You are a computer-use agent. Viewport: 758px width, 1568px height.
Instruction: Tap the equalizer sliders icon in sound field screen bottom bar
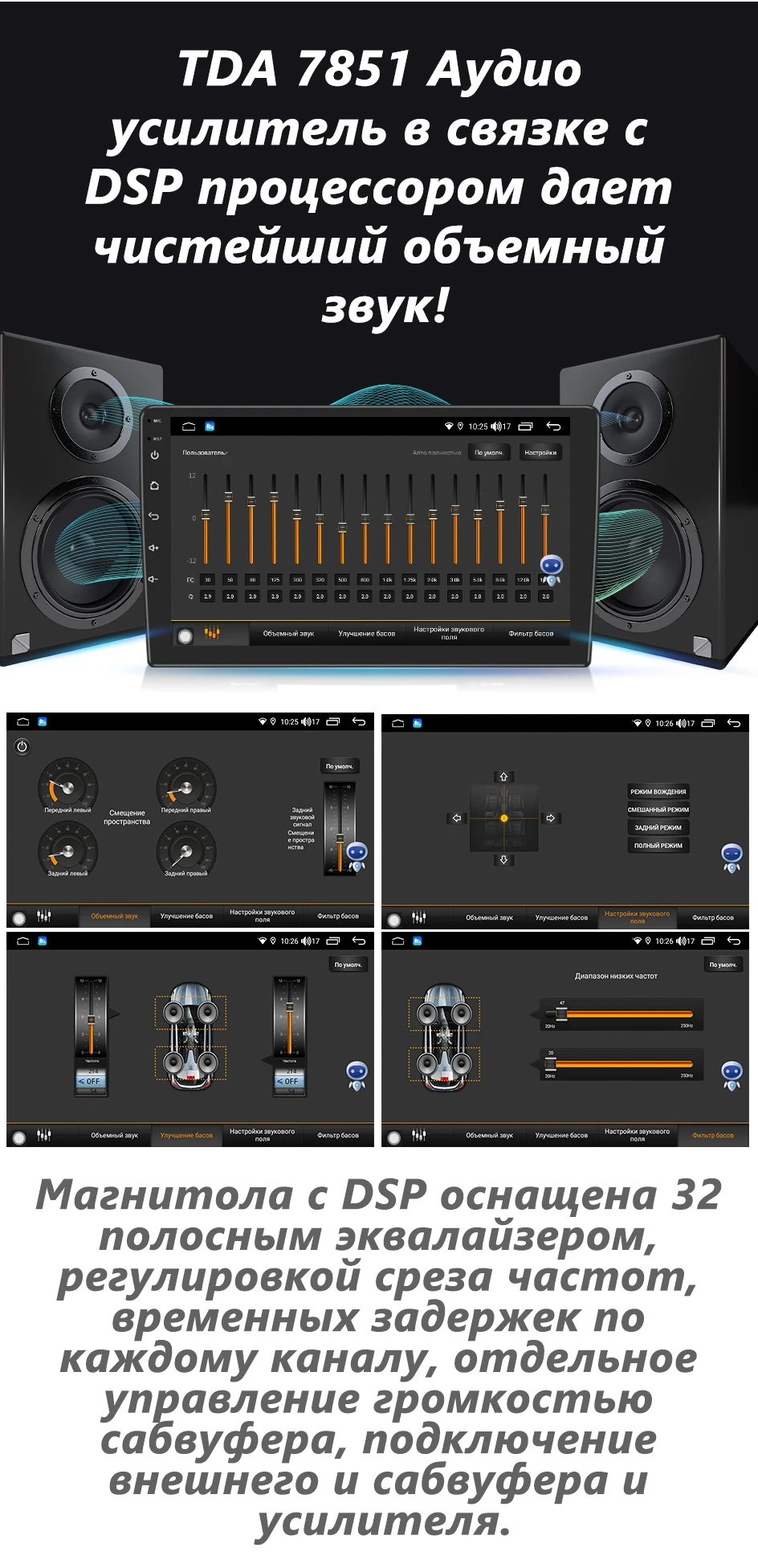pos(419,917)
